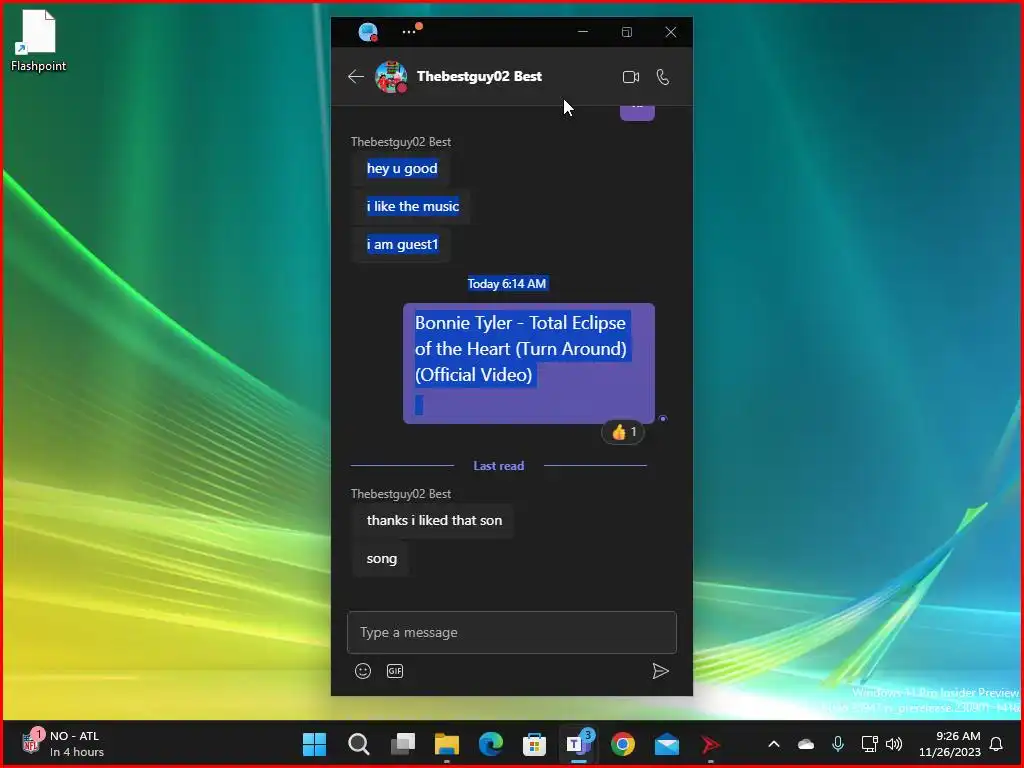Minimize the Teams chat window
Viewport: 1024px width, 768px height.
tap(583, 31)
